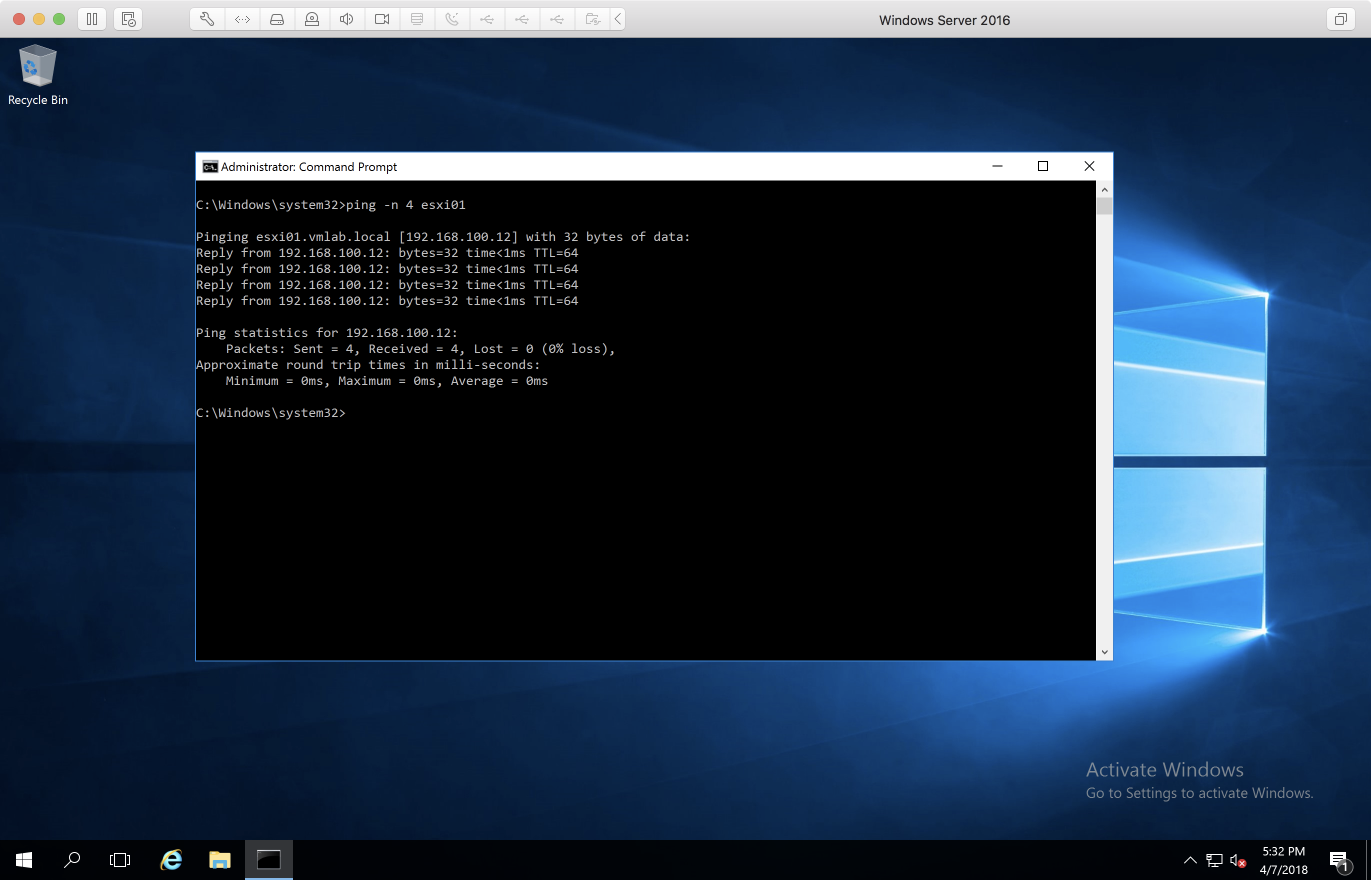
Task: Show hidden system tray icons
Action: pos(1190,860)
